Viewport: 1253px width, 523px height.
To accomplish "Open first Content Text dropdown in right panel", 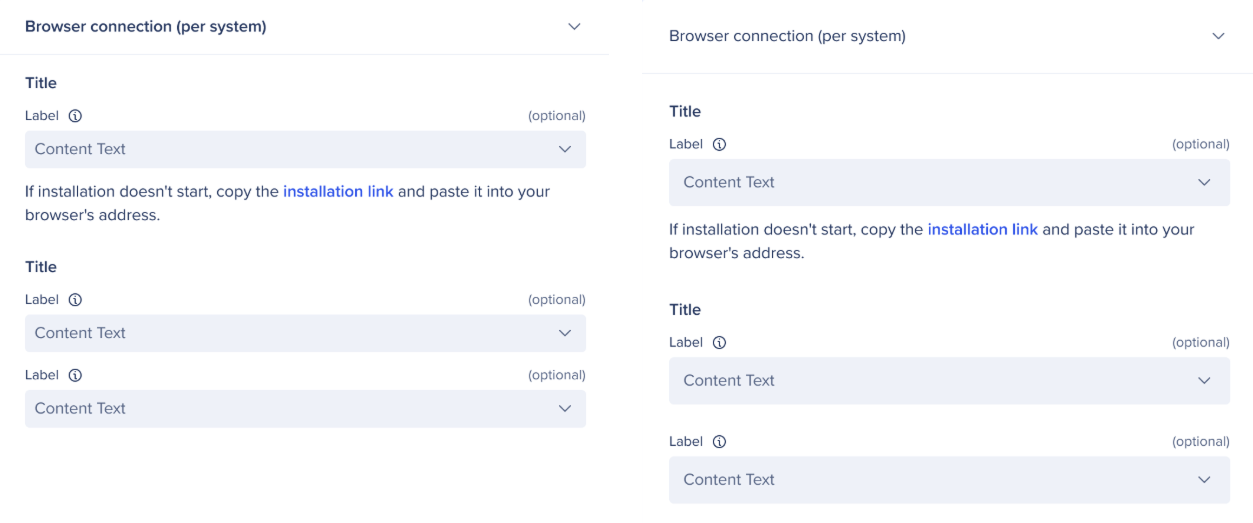I will (x=949, y=182).
